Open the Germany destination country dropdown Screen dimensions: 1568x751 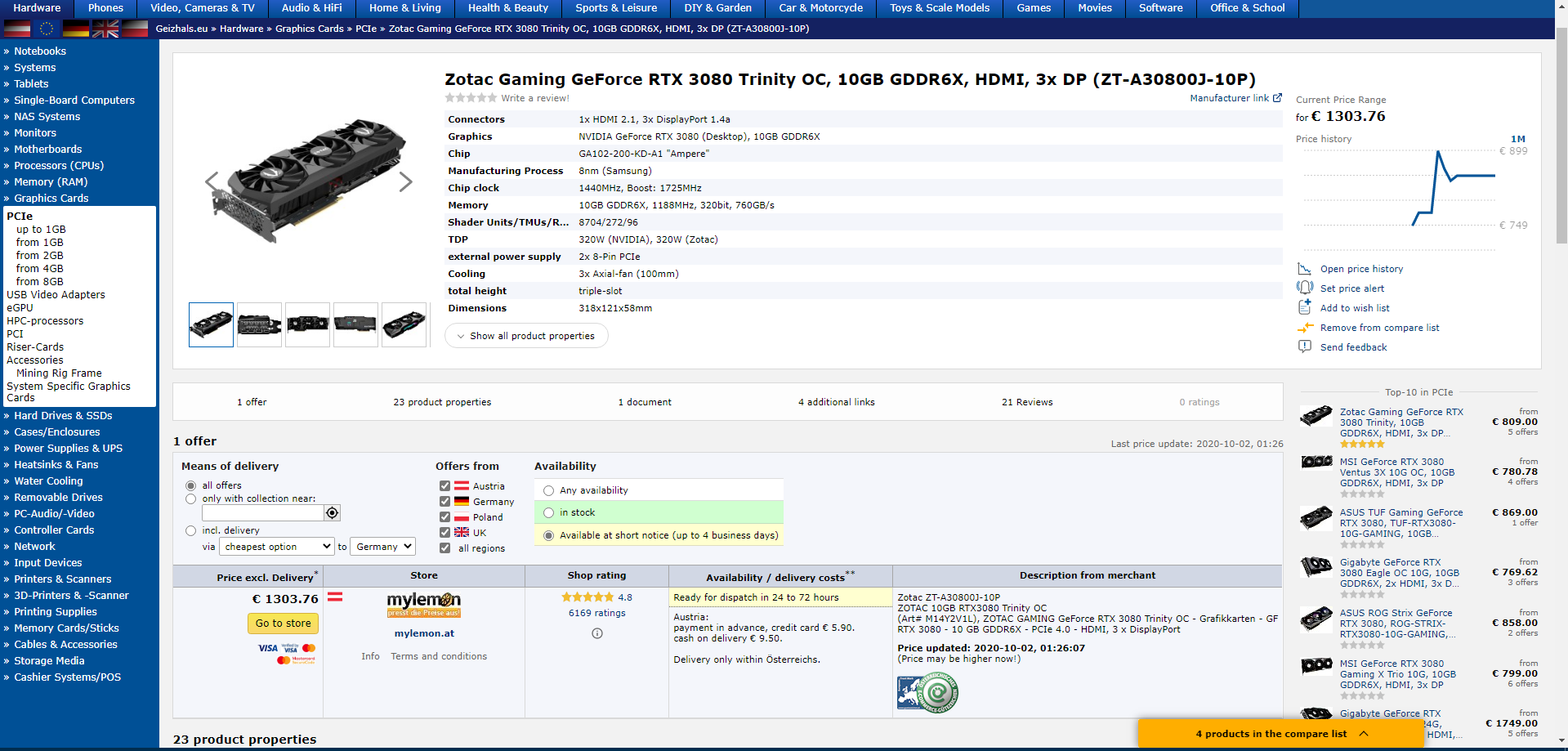(x=382, y=547)
